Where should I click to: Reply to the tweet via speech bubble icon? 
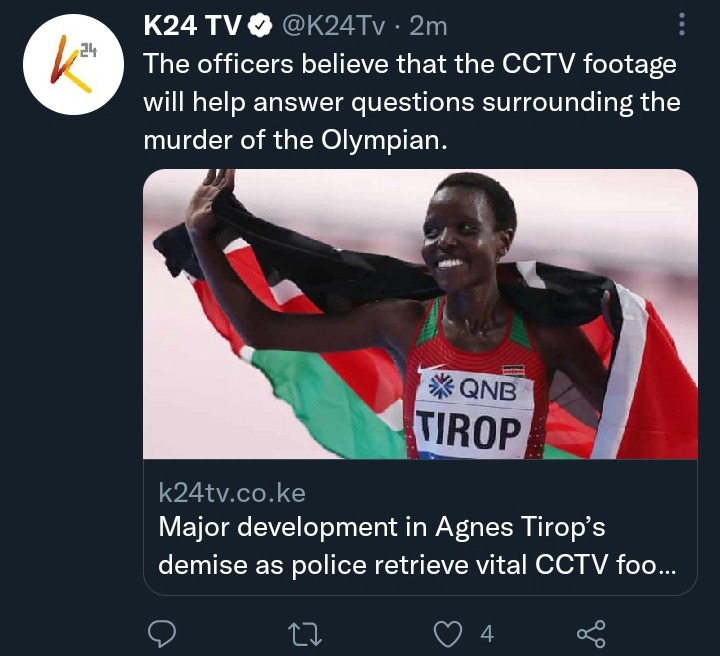tap(162, 634)
